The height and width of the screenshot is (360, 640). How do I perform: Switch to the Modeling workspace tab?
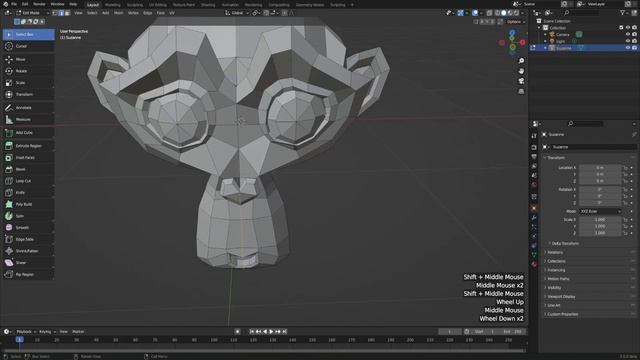(113, 5)
